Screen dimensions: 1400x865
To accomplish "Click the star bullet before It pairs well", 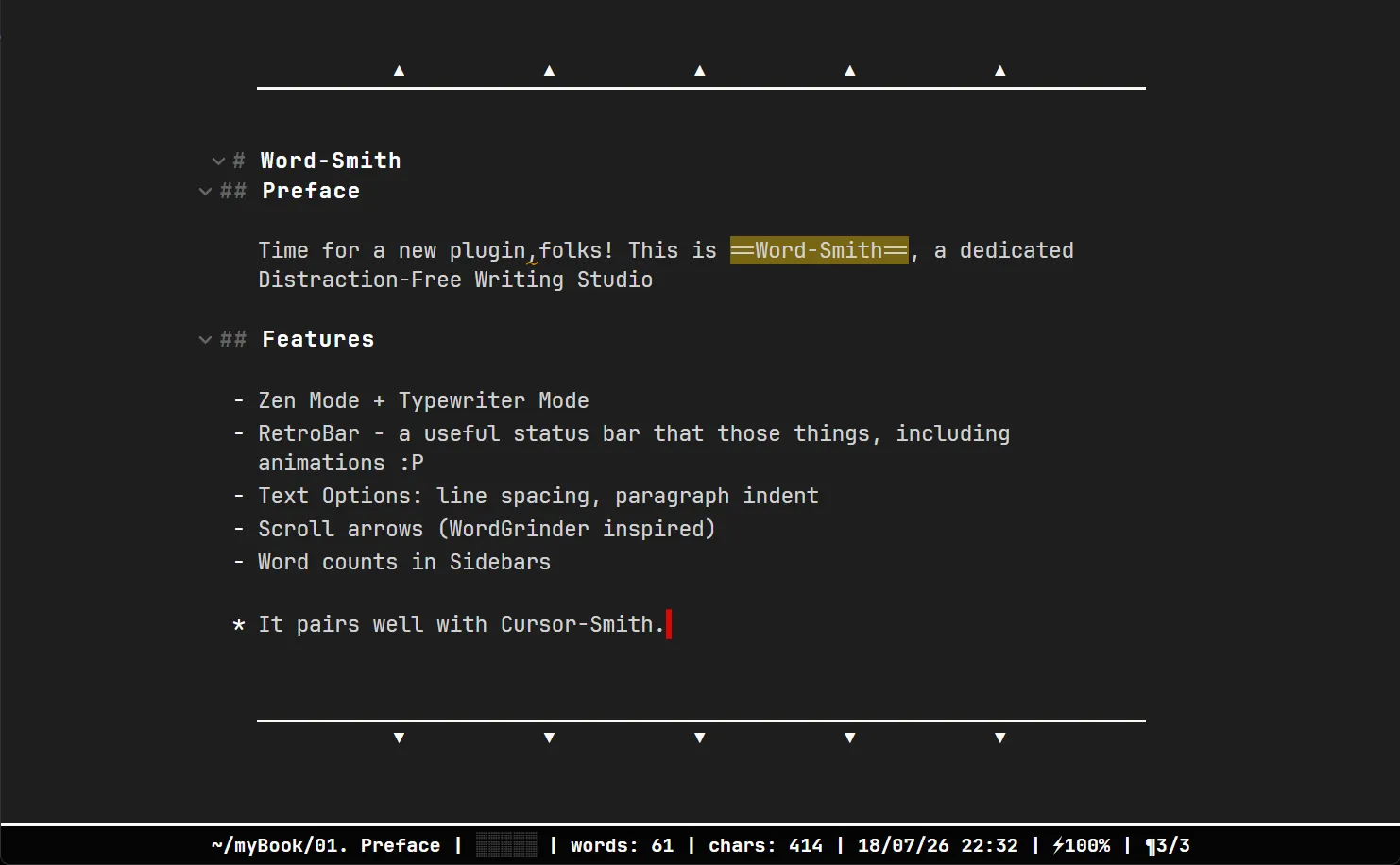I will pyautogui.click(x=239, y=625).
